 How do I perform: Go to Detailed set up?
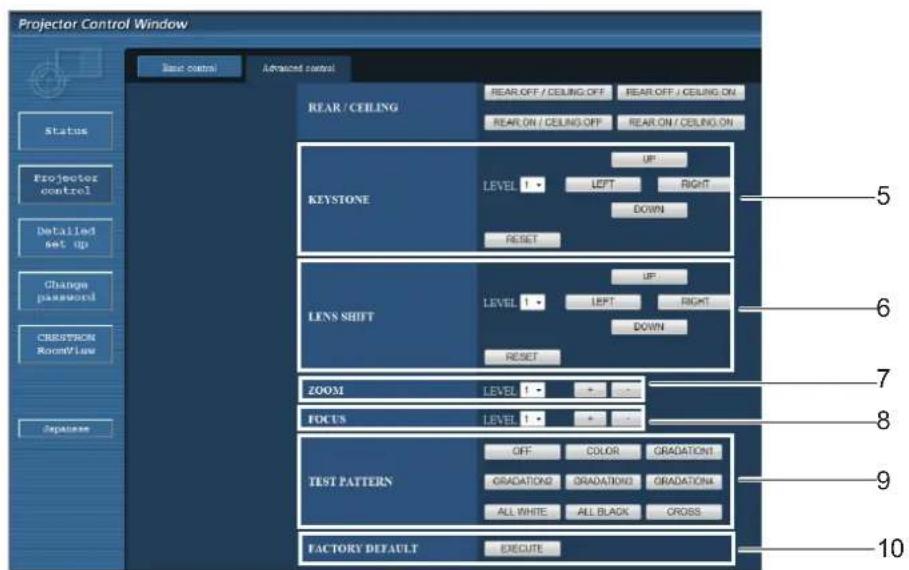tap(66, 238)
